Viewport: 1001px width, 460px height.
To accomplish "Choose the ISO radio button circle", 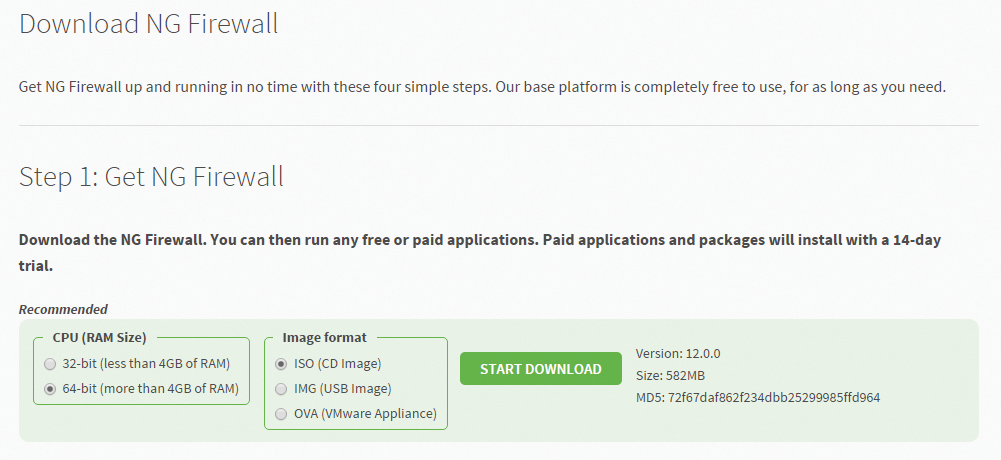I will pyautogui.click(x=281, y=364).
